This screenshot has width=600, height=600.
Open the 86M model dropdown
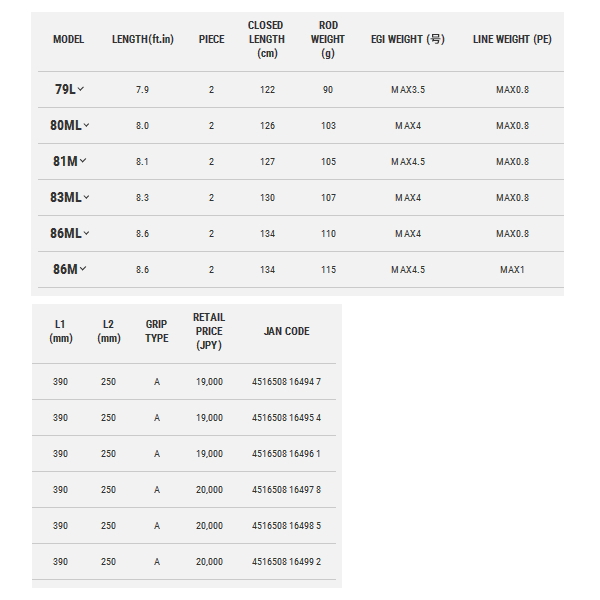(x=69, y=269)
